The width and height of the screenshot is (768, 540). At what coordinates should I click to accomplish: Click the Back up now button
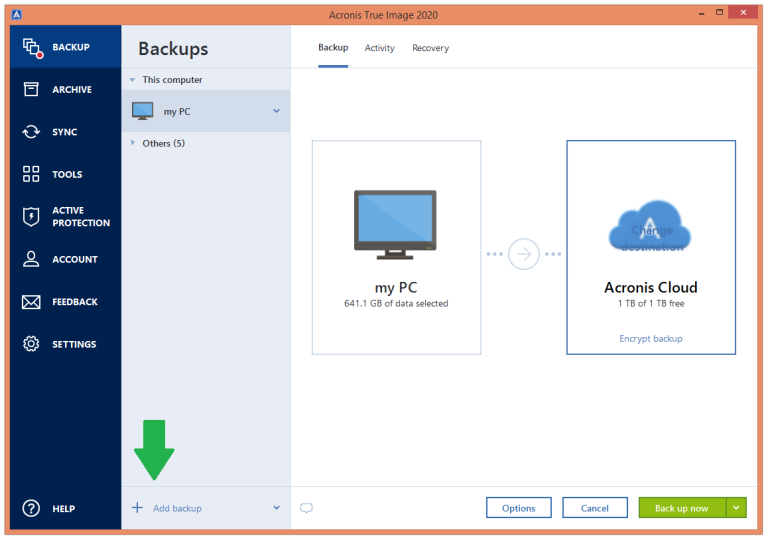681,508
